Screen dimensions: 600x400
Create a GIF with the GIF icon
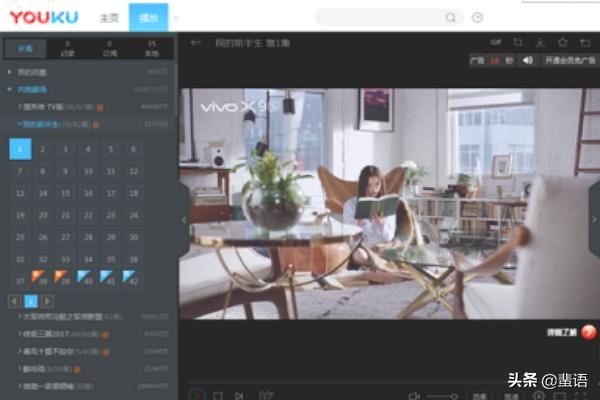[x=496, y=42]
